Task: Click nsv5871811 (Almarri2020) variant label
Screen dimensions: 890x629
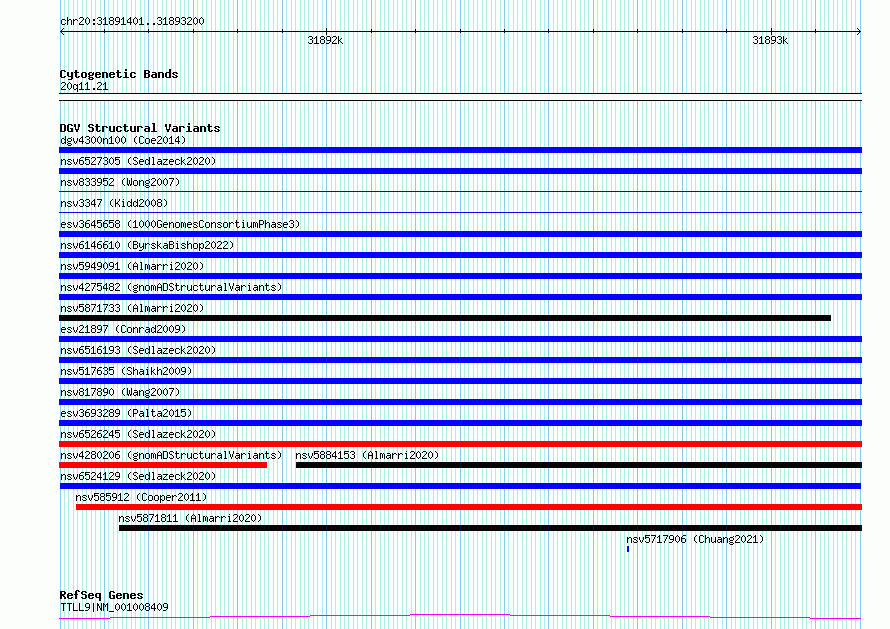Action: click(x=190, y=518)
